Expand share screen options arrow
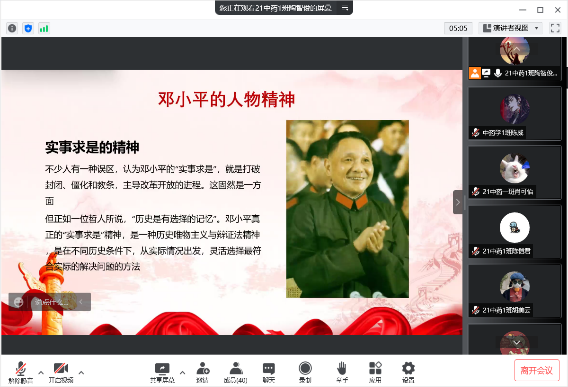 pyautogui.click(x=182, y=373)
